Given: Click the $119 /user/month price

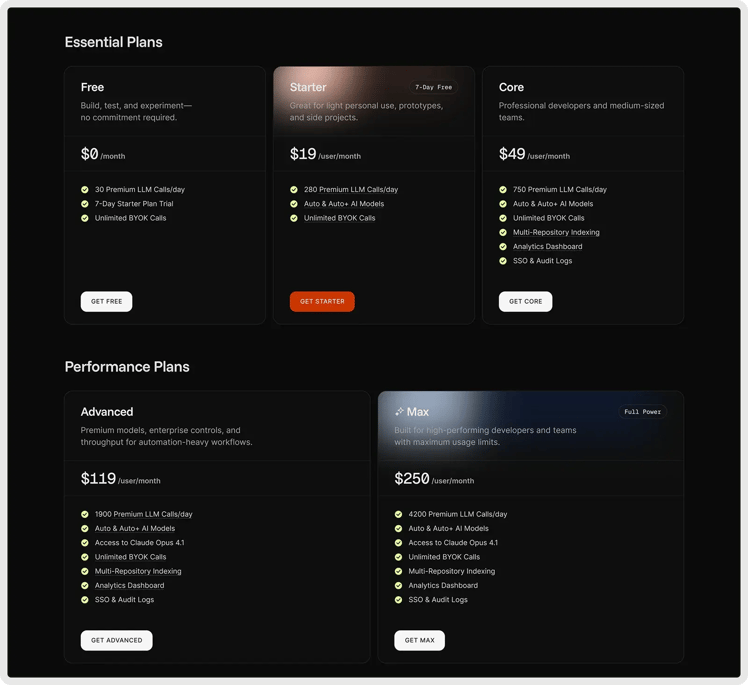Looking at the screenshot, I should coord(121,478).
